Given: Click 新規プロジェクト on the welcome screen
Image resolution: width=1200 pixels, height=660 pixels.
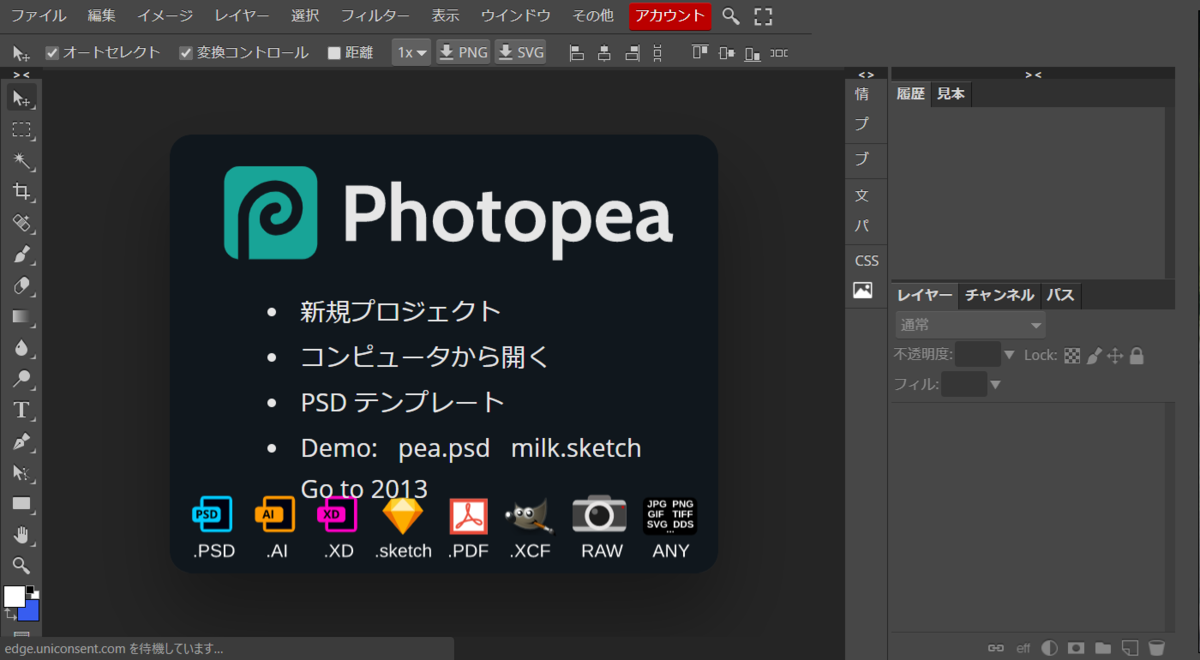Looking at the screenshot, I should 401,311.
